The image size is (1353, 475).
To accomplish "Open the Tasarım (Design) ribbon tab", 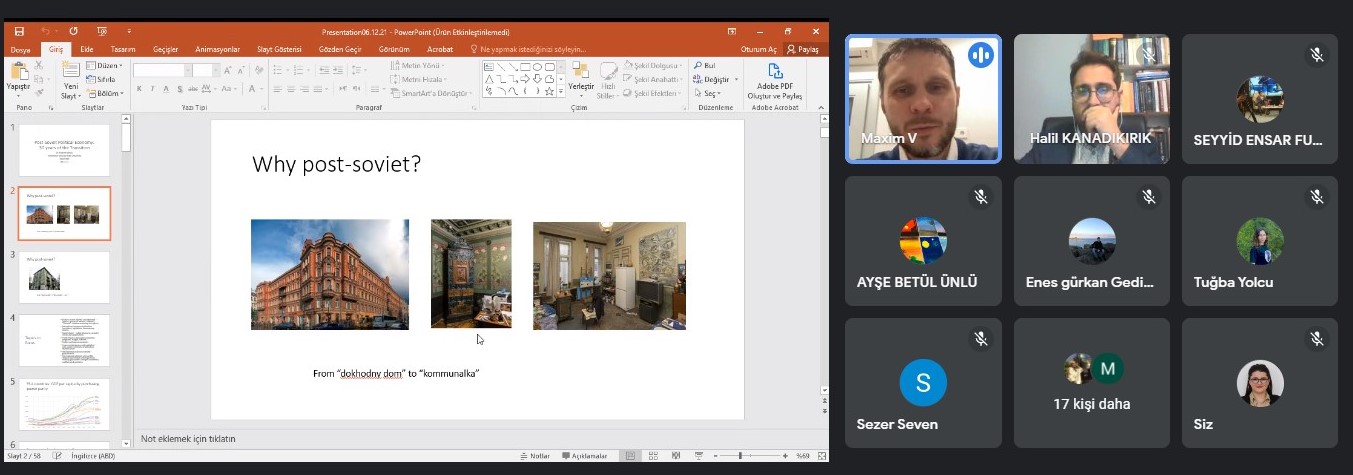I will pos(123,49).
